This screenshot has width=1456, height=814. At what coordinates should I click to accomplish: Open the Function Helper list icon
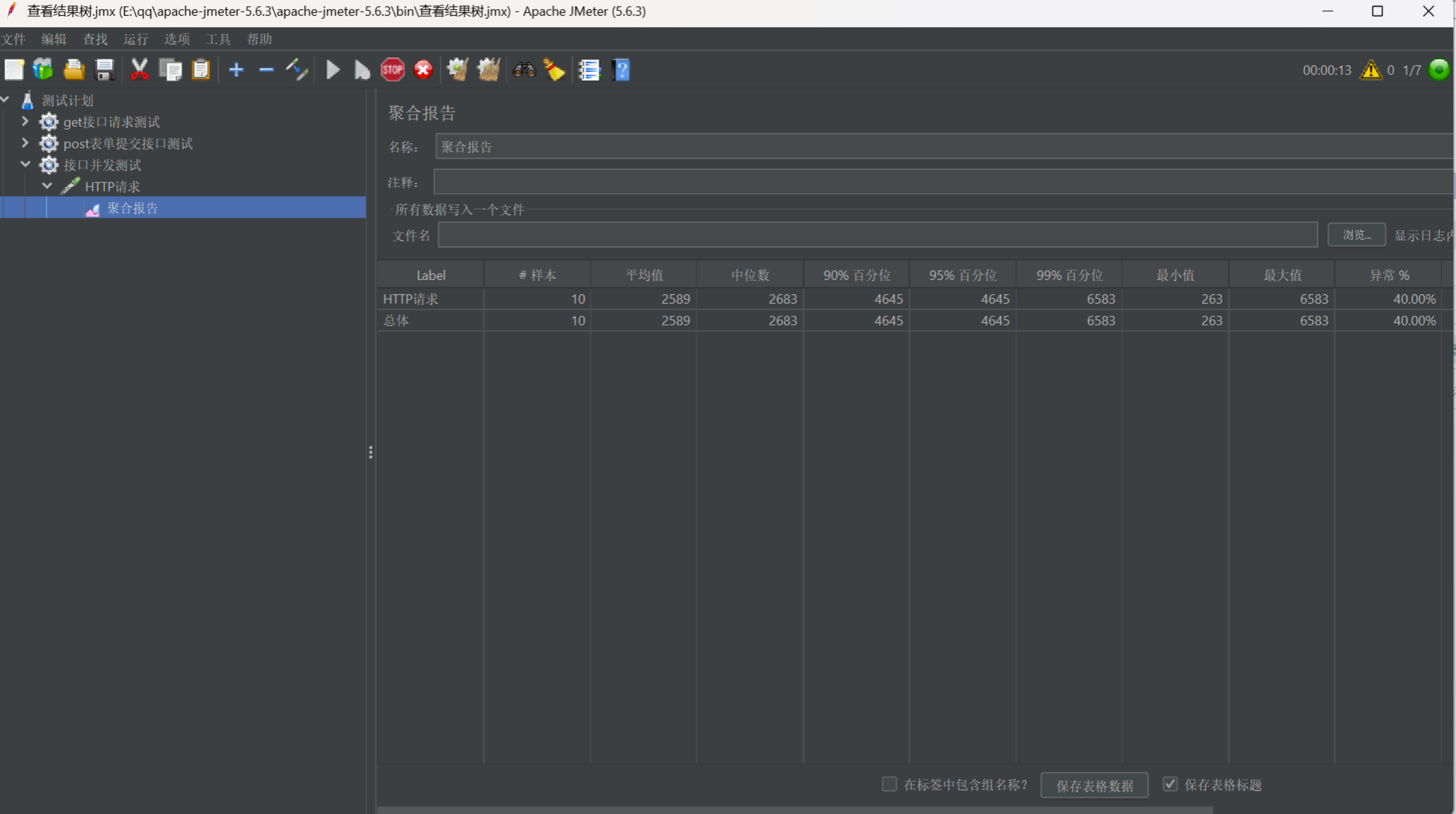(589, 70)
